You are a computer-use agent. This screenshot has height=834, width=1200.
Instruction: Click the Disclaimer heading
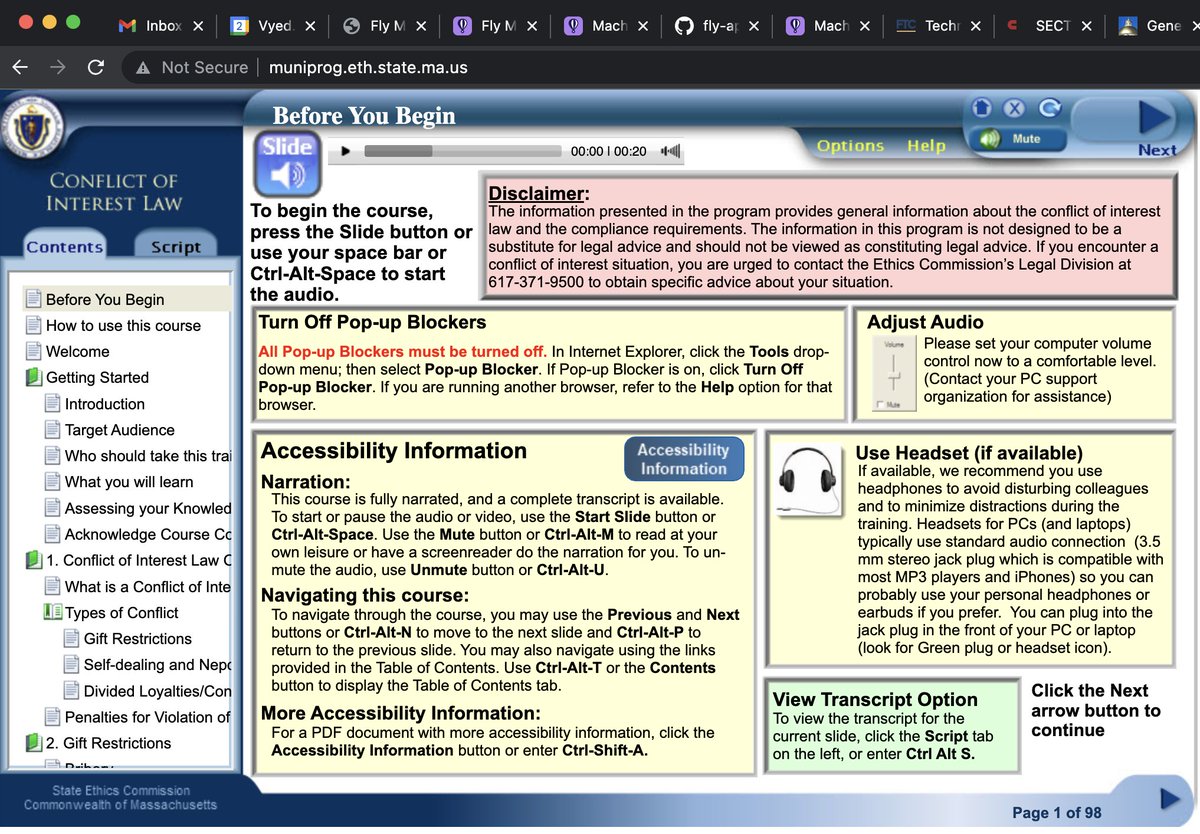click(538, 193)
